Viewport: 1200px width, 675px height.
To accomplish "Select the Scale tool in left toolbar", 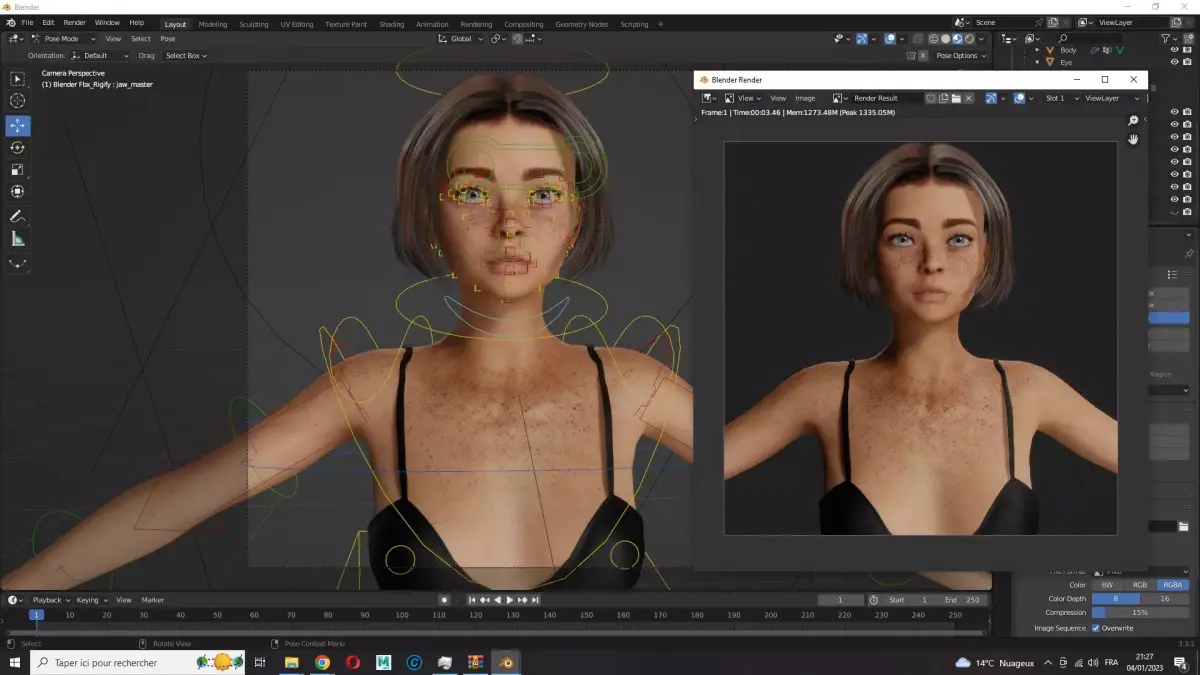I will click(18, 170).
